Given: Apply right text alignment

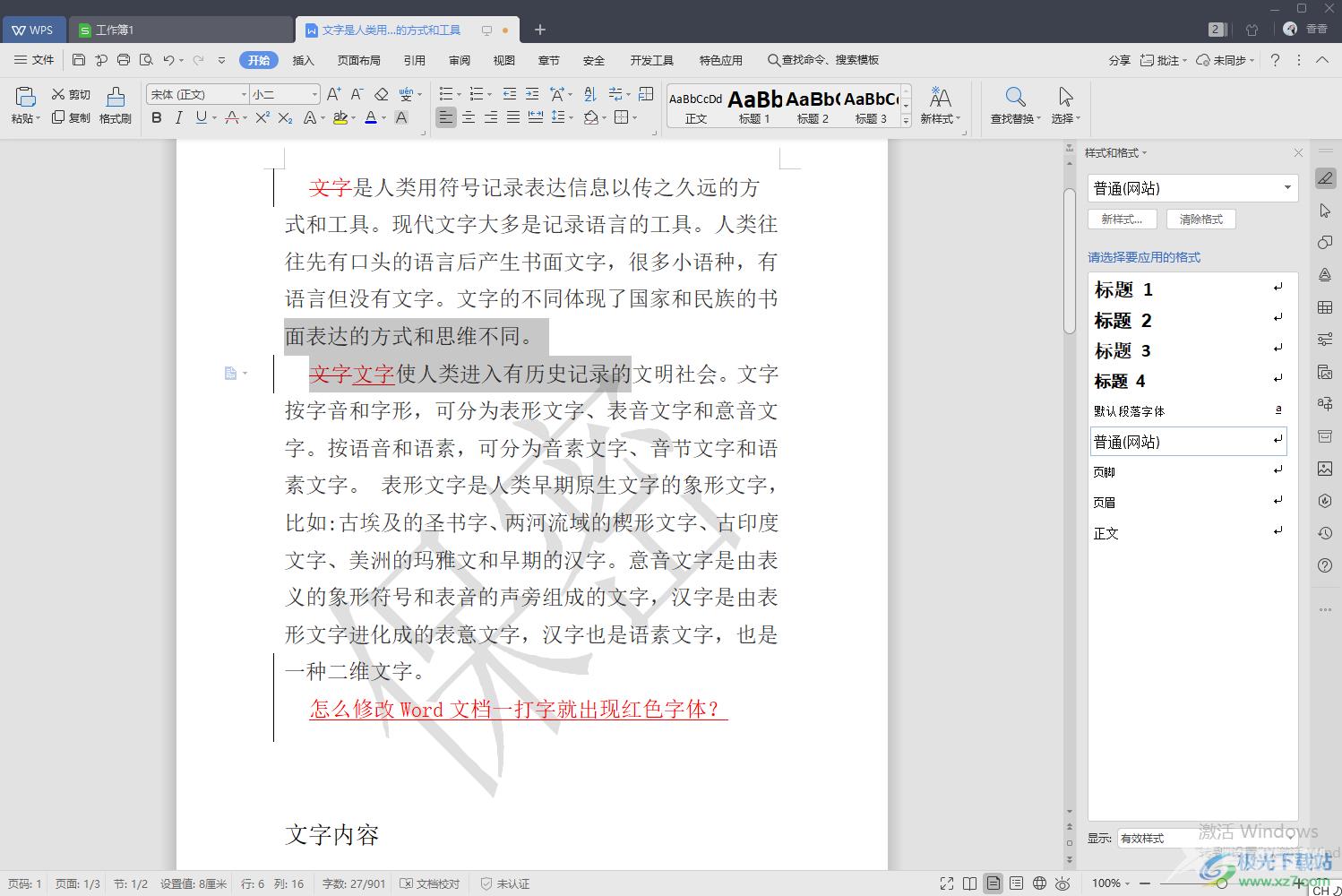Looking at the screenshot, I should coord(491,117).
